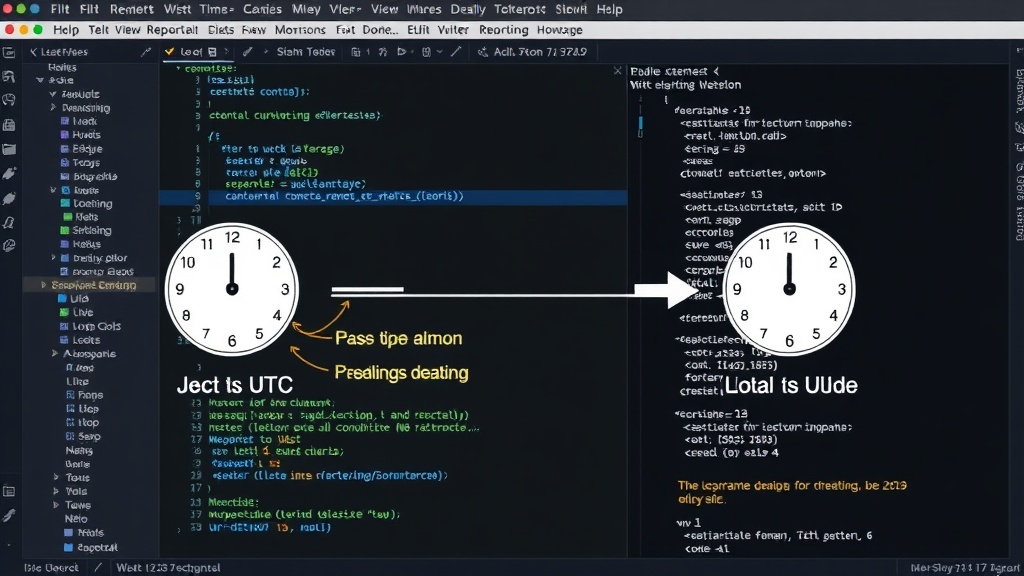Select the Loefiing item
1024x576 pixels.
point(93,204)
